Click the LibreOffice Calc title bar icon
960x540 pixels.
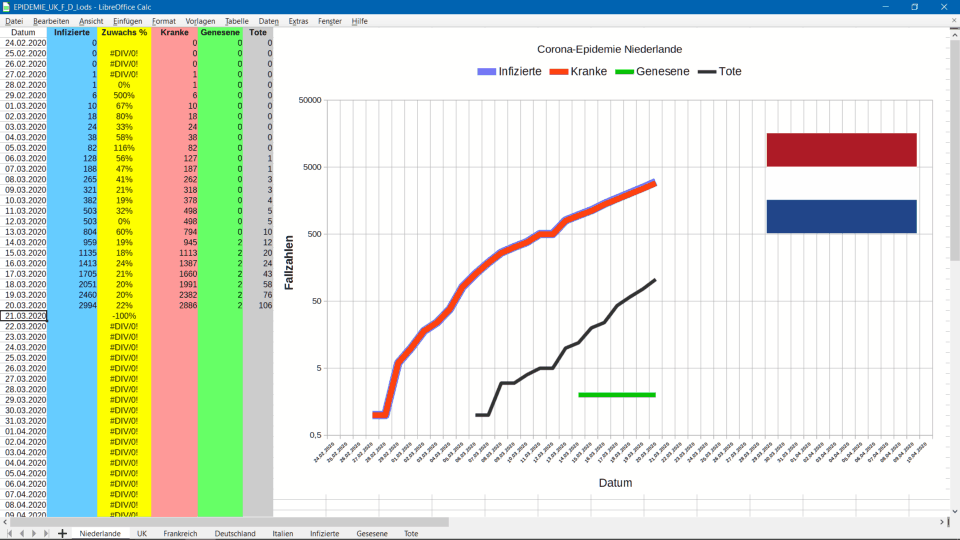click(7, 7)
